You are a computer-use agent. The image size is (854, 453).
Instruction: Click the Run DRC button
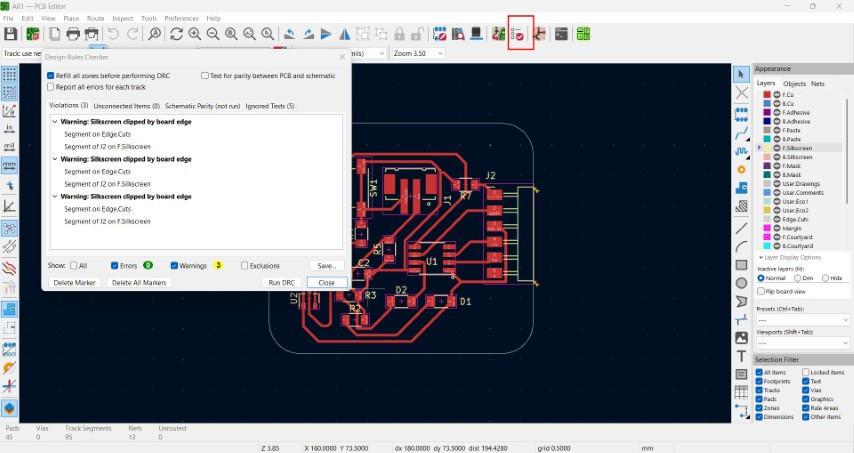click(x=282, y=283)
